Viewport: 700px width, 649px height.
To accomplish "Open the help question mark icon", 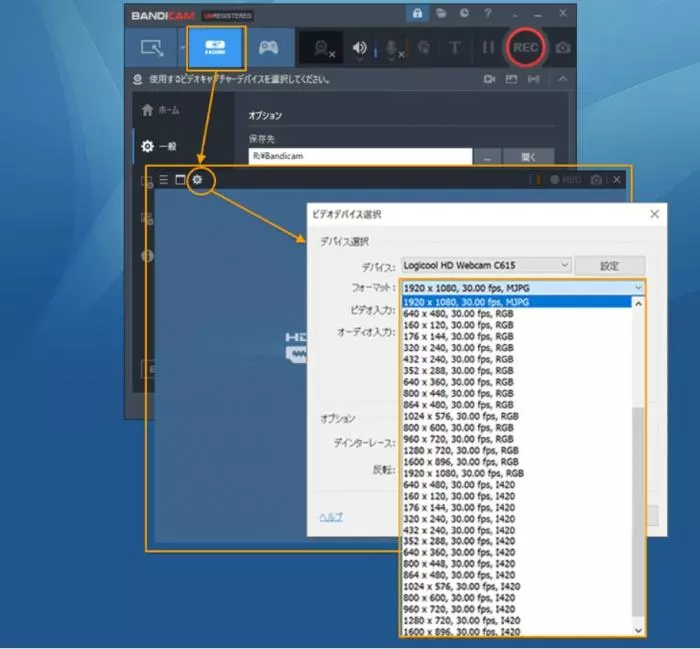I will (x=488, y=13).
